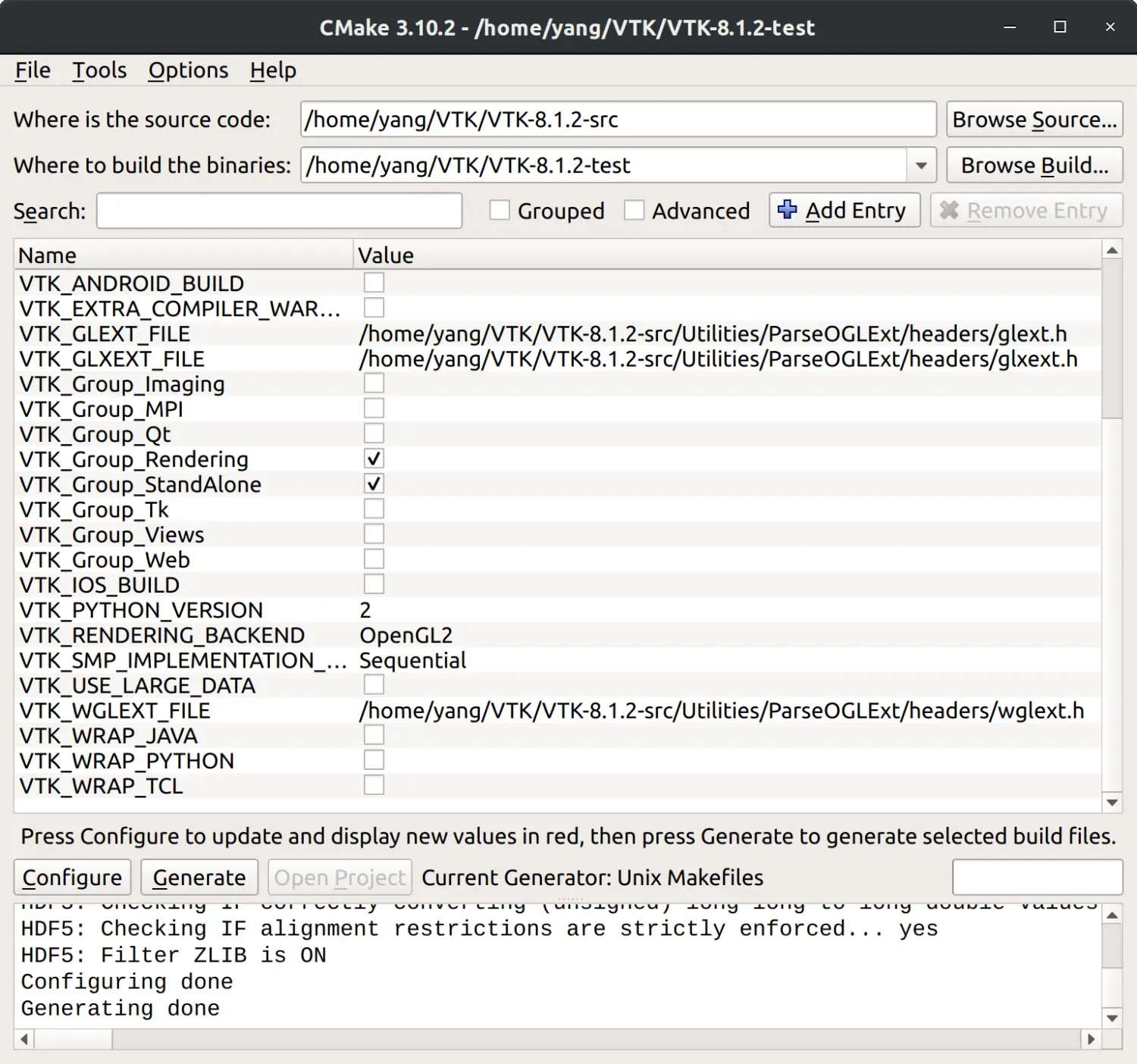This screenshot has width=1137, height=1064.
Task: Click the variable list scroll down arrow
Action: click(1112, 803)
